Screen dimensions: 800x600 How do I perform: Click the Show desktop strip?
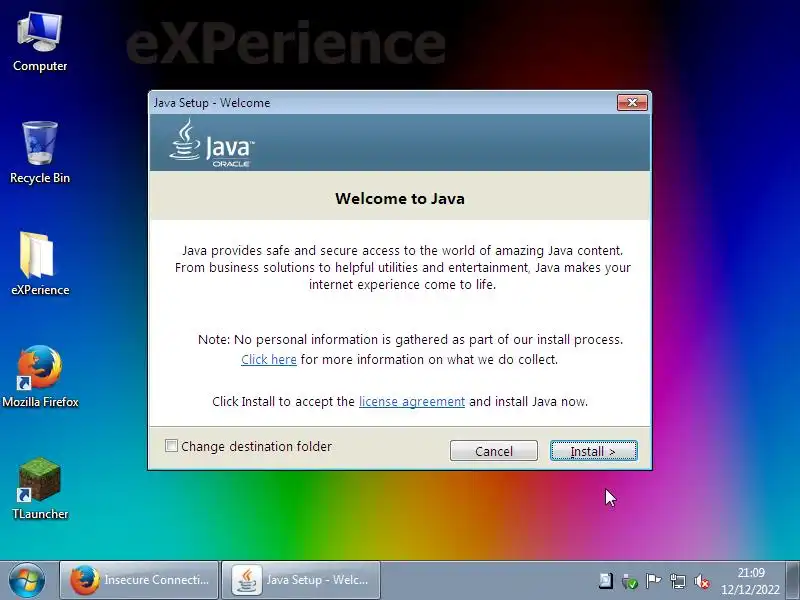pos(793,580)
